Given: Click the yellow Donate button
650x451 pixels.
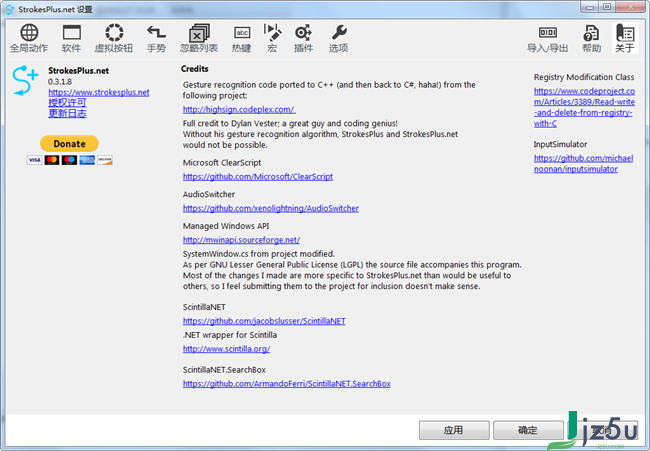Looking at the screenshot, I should click(x=69, y=143).
